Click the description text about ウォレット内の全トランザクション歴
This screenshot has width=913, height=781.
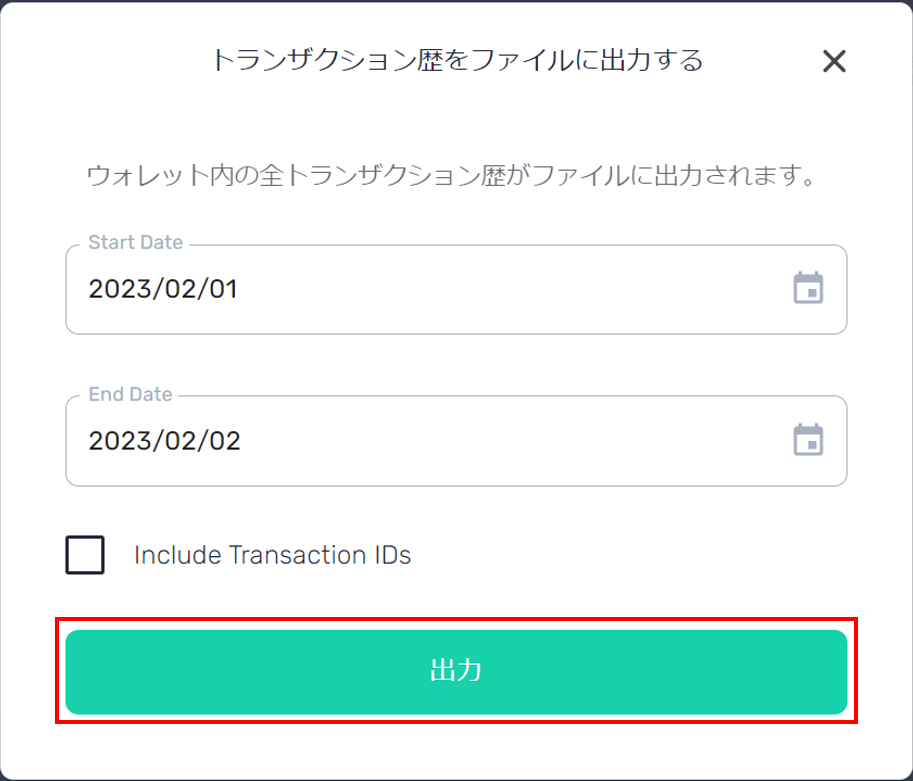pos(451,175)
